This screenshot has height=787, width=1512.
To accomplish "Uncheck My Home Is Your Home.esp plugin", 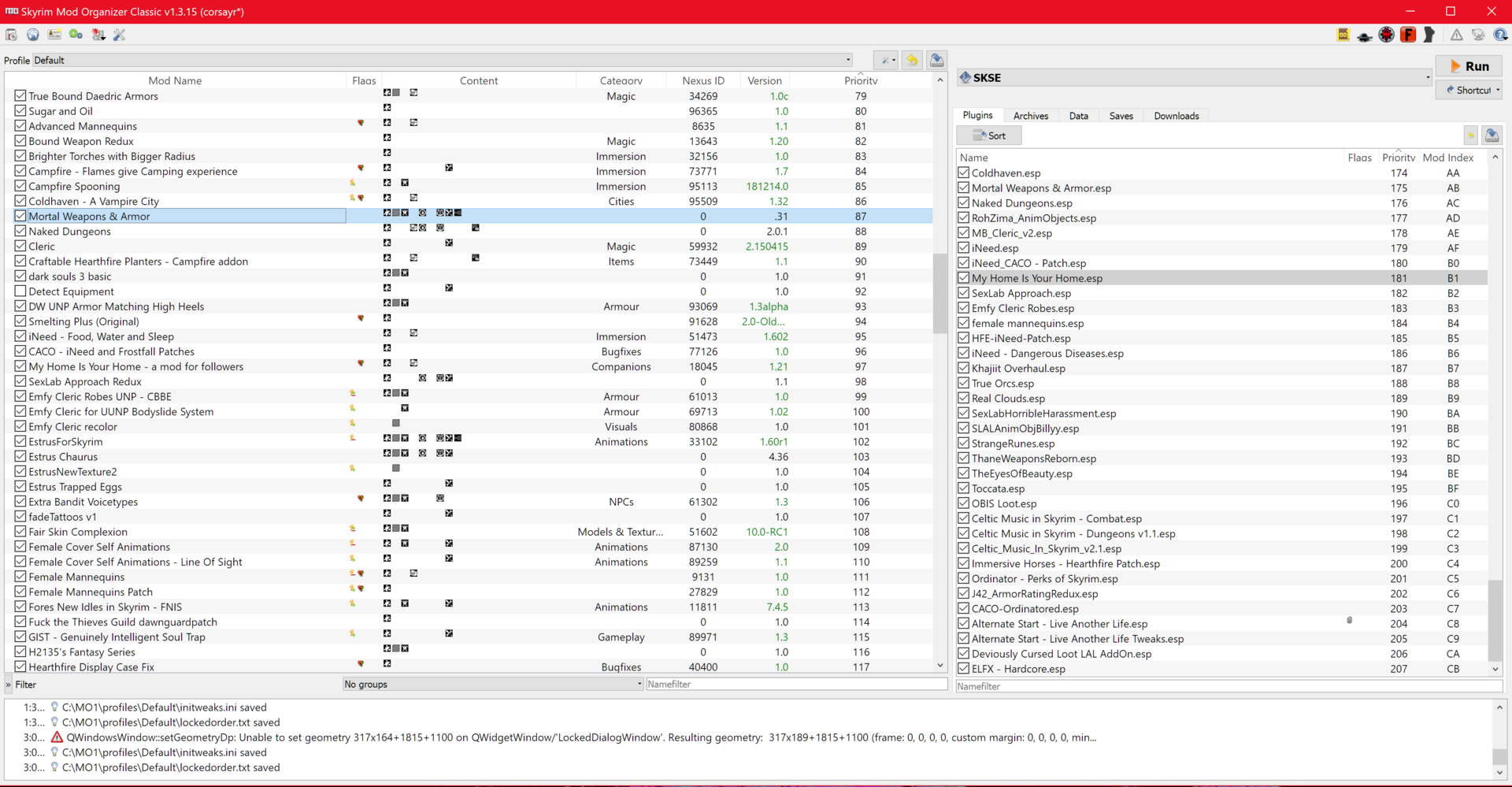I will pos(963,277).
